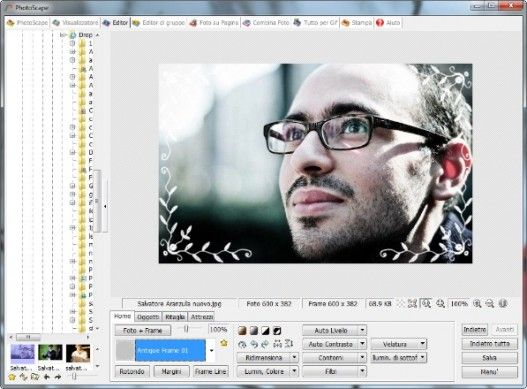Click the round info icon in status bar
Viewport: 527px width, 389px height.
[503, 304]
